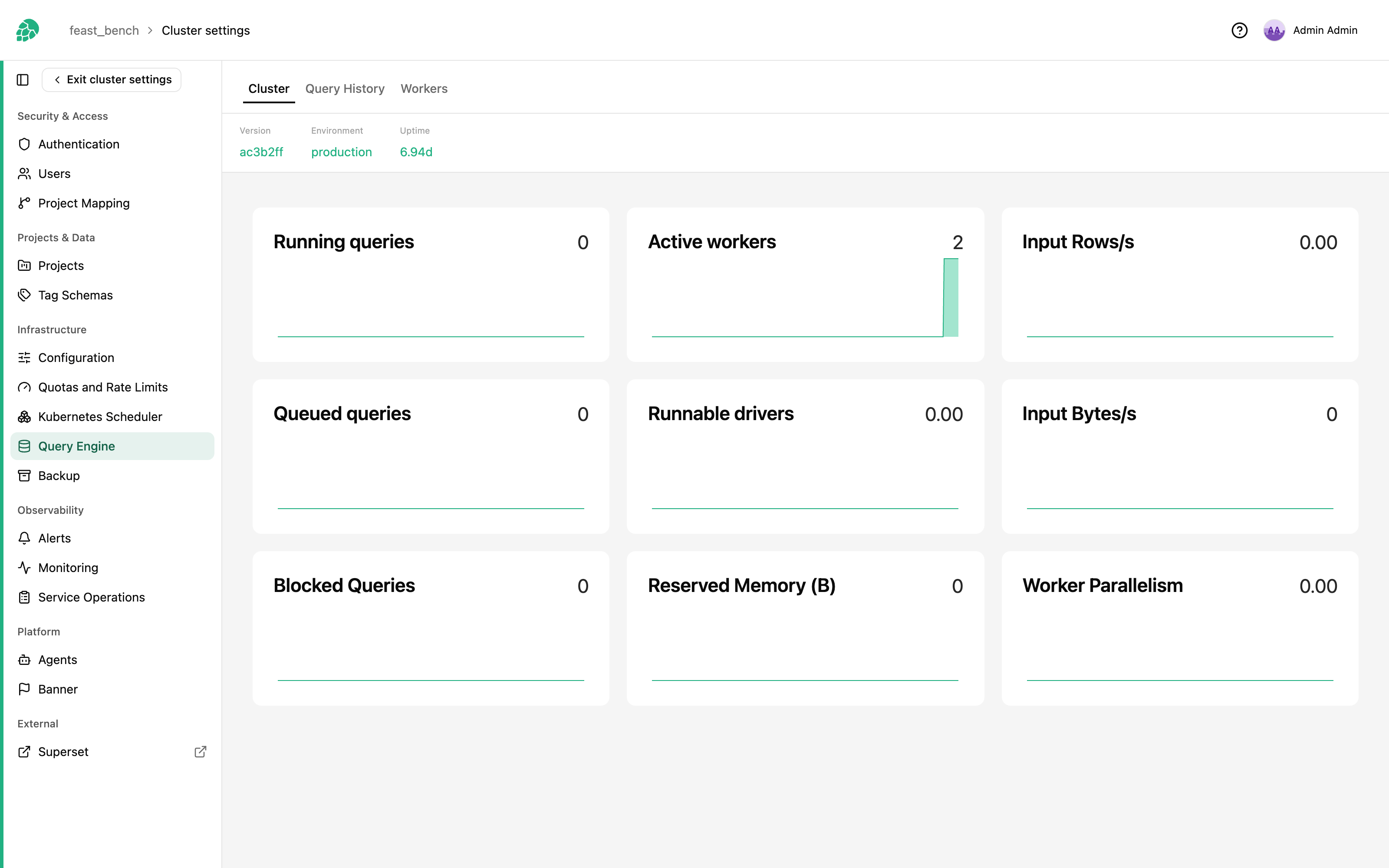
Task: Select the Worker Parallelism card title
Action: (x=1103, y=585)
